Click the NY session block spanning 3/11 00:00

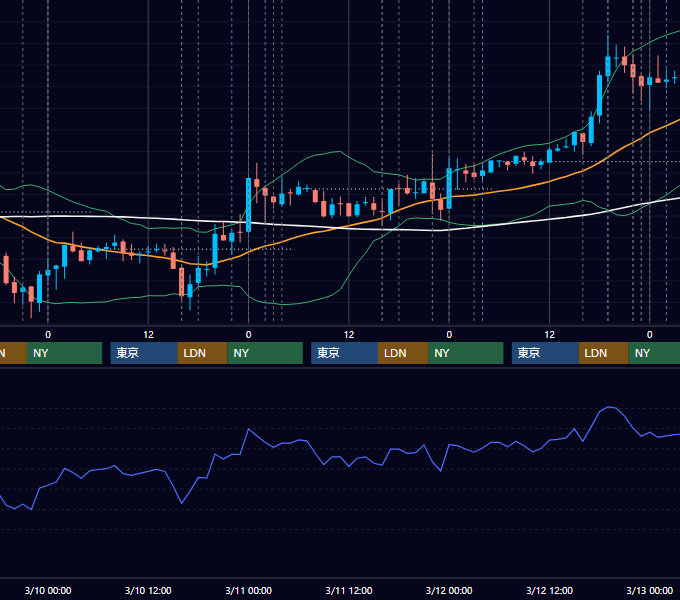(x=265, y=353)
